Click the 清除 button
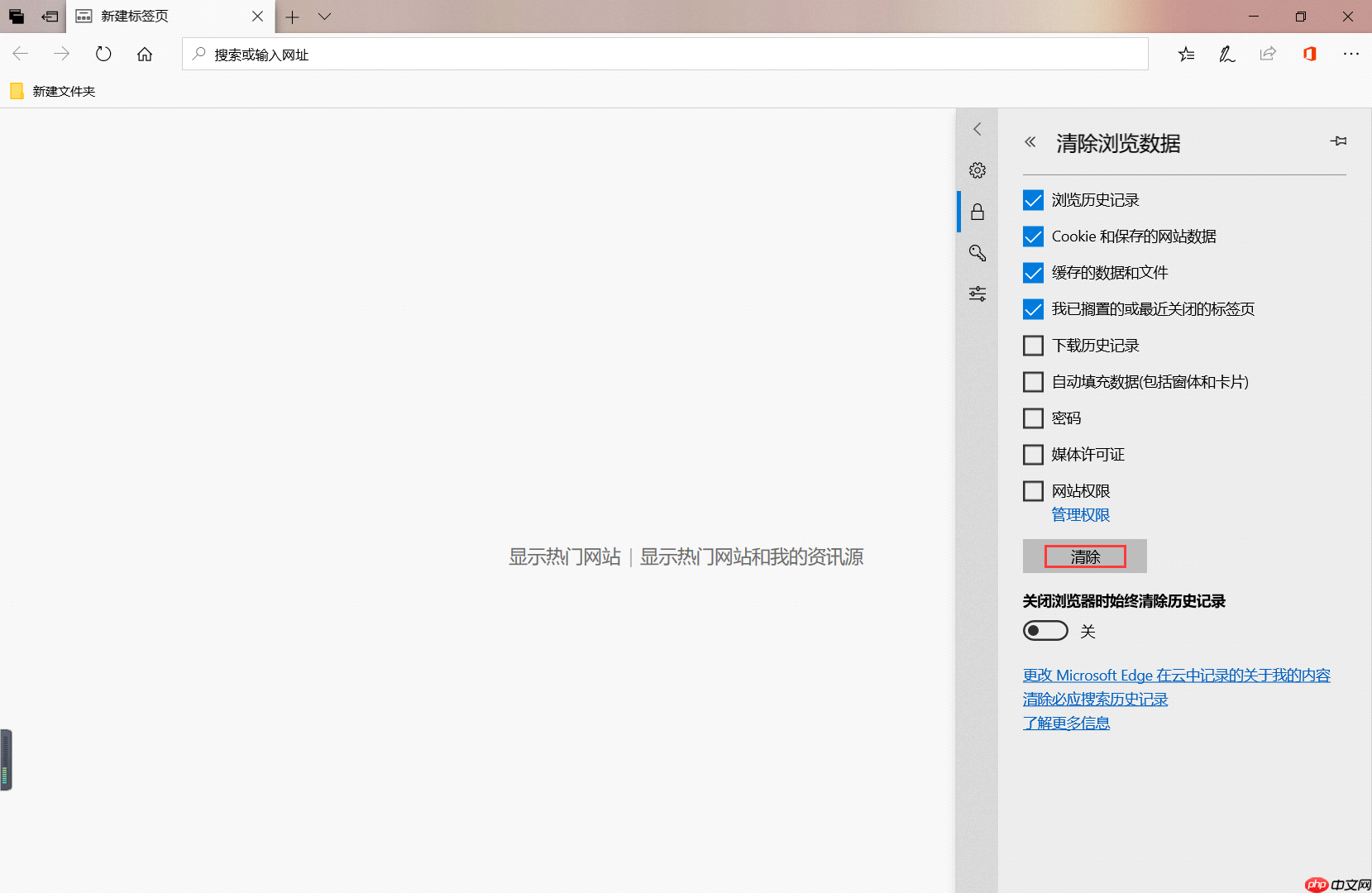The image size is (1372, 893). click(1085, 556)
